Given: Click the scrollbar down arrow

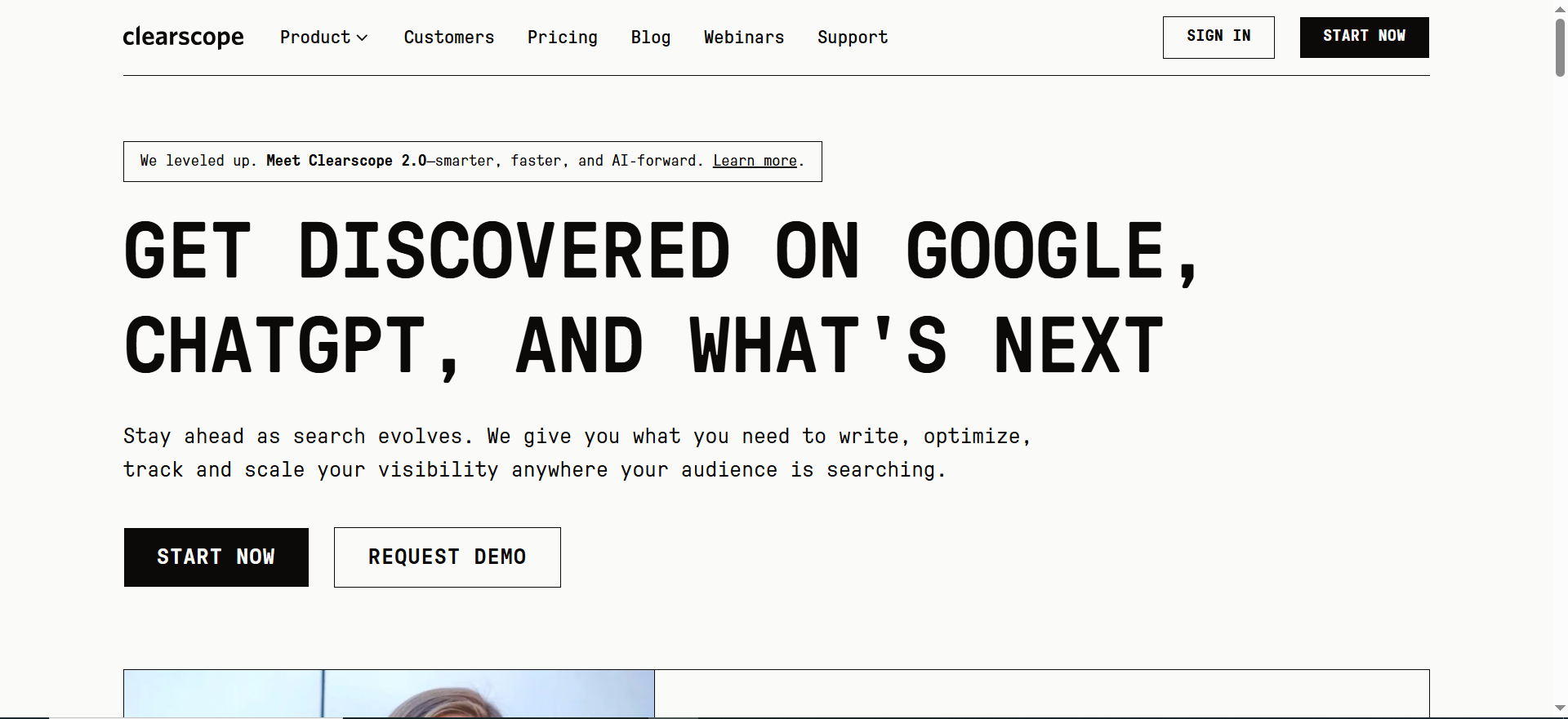Looking at the screenshot, I should [1560, 708].
